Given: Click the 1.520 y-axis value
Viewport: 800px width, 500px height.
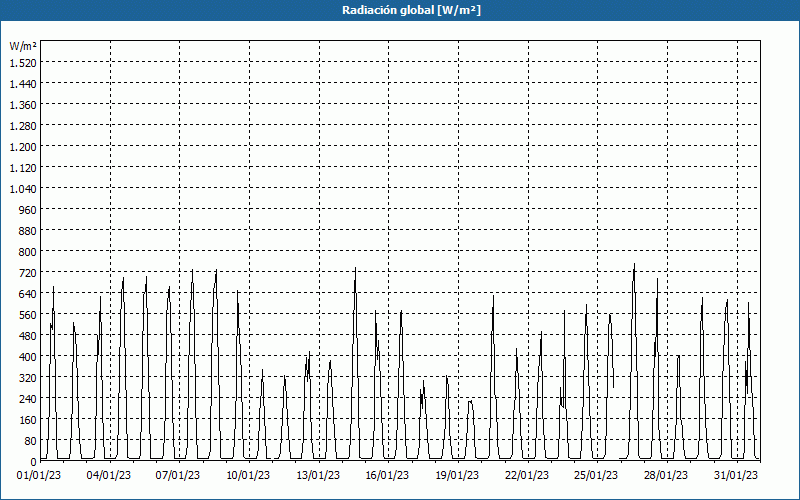Looking at the screenshot, I should (x=23, y=62).
